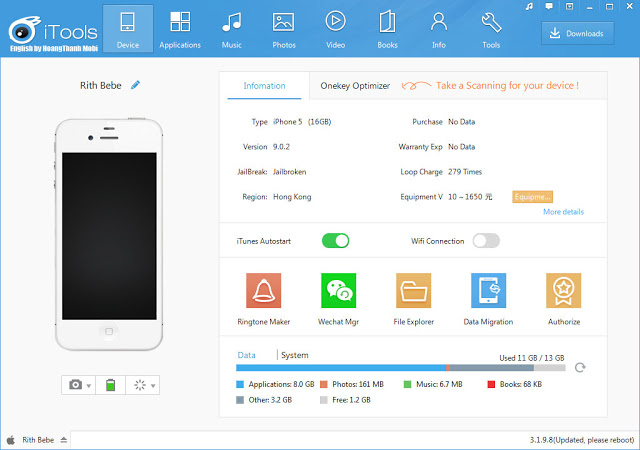Click the Rith Bebe device name heading

coord(100,85)
